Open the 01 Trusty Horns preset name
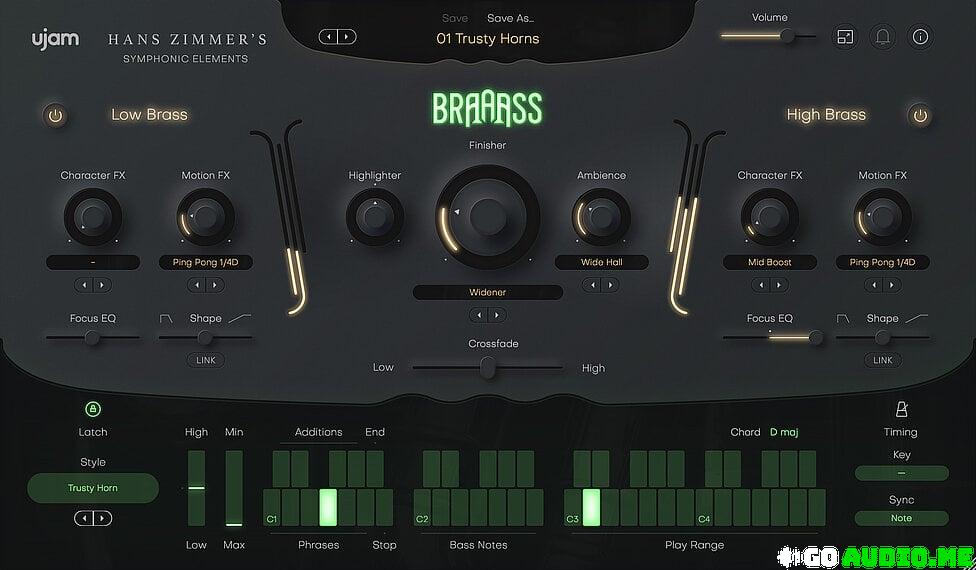The height and width of the screenshot is (570, 976). click(x=487, y=39)
